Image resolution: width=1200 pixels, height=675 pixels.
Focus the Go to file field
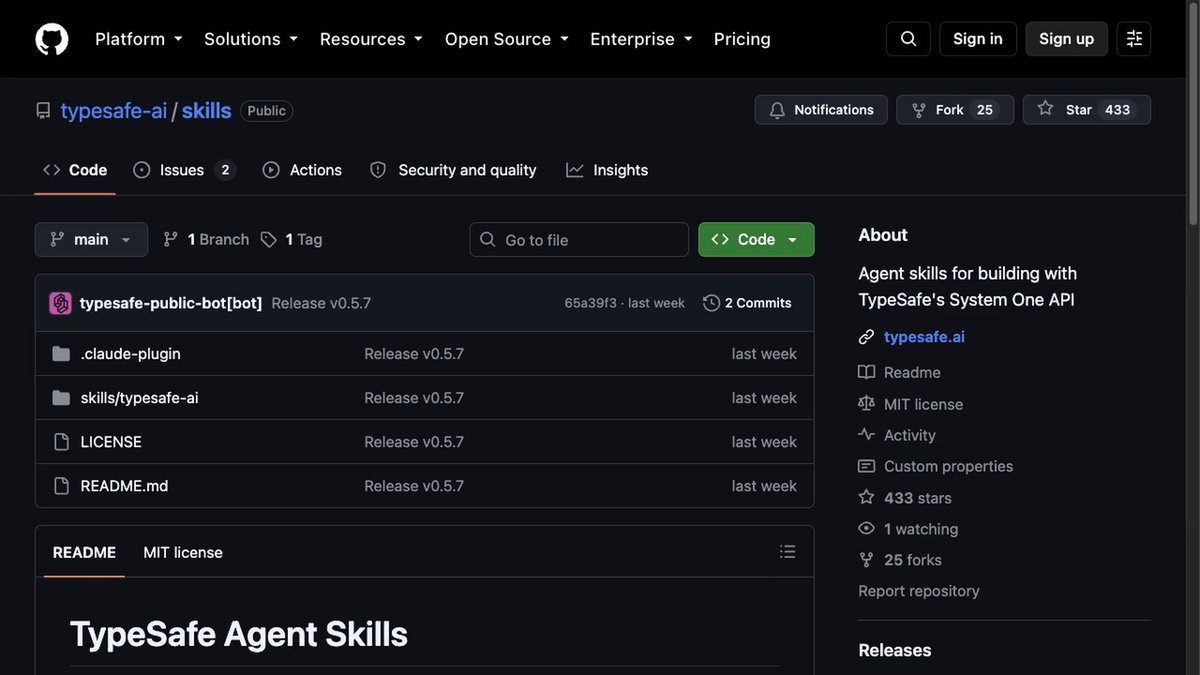click(579, 239)
